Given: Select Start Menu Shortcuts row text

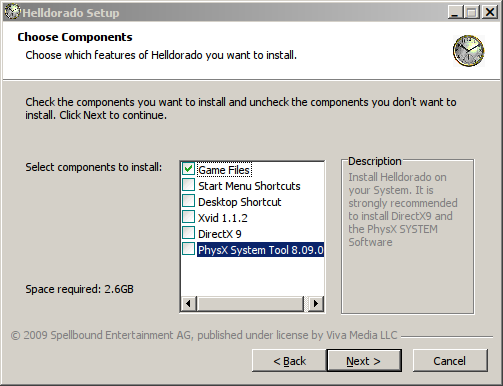Looking at the screenshot, I should [x=249, y=186].
